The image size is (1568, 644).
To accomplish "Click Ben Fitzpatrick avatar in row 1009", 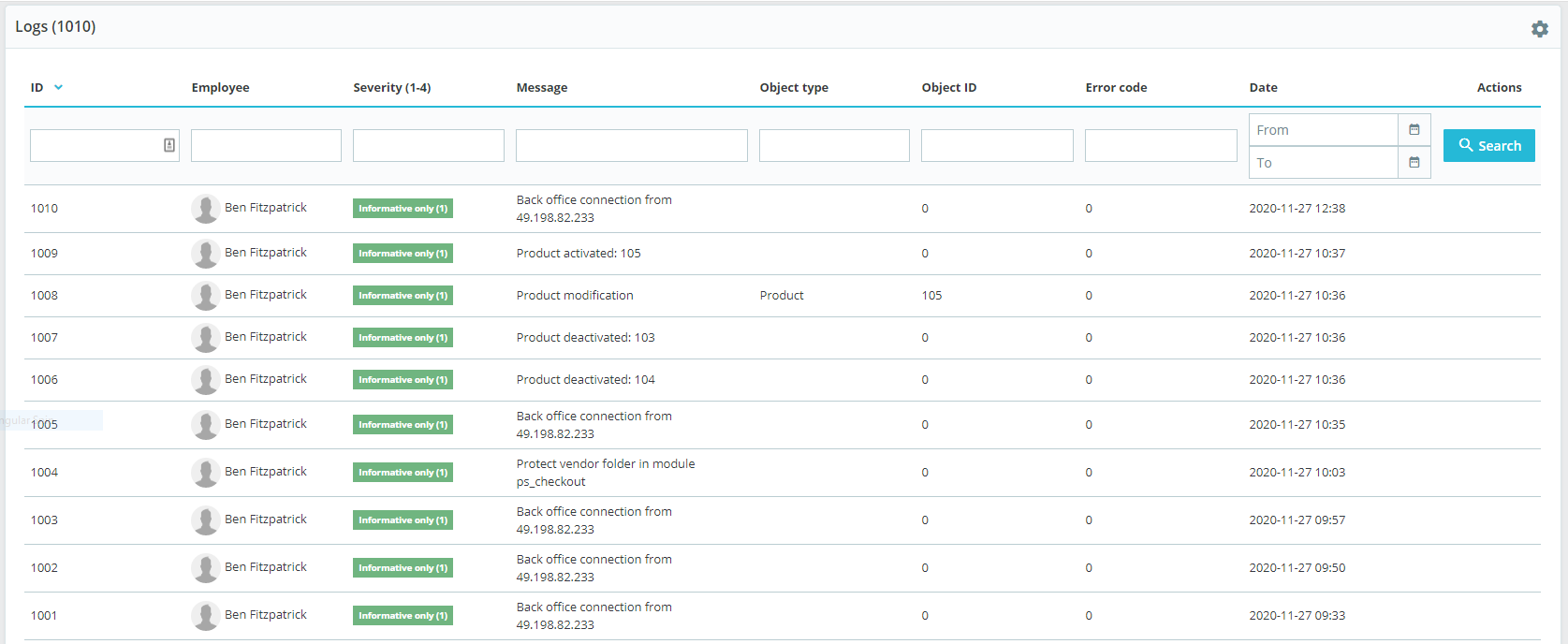I will [x=206, y=254].
